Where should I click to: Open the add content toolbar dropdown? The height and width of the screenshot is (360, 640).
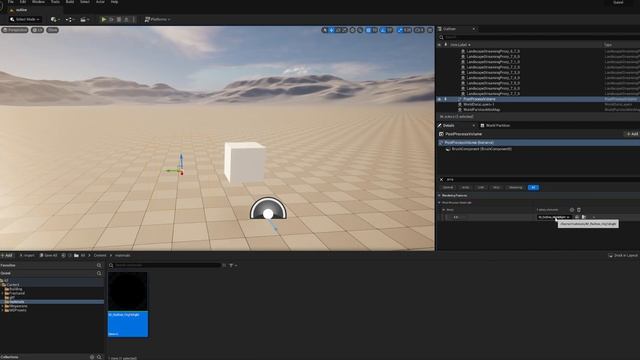coord(55,19)
